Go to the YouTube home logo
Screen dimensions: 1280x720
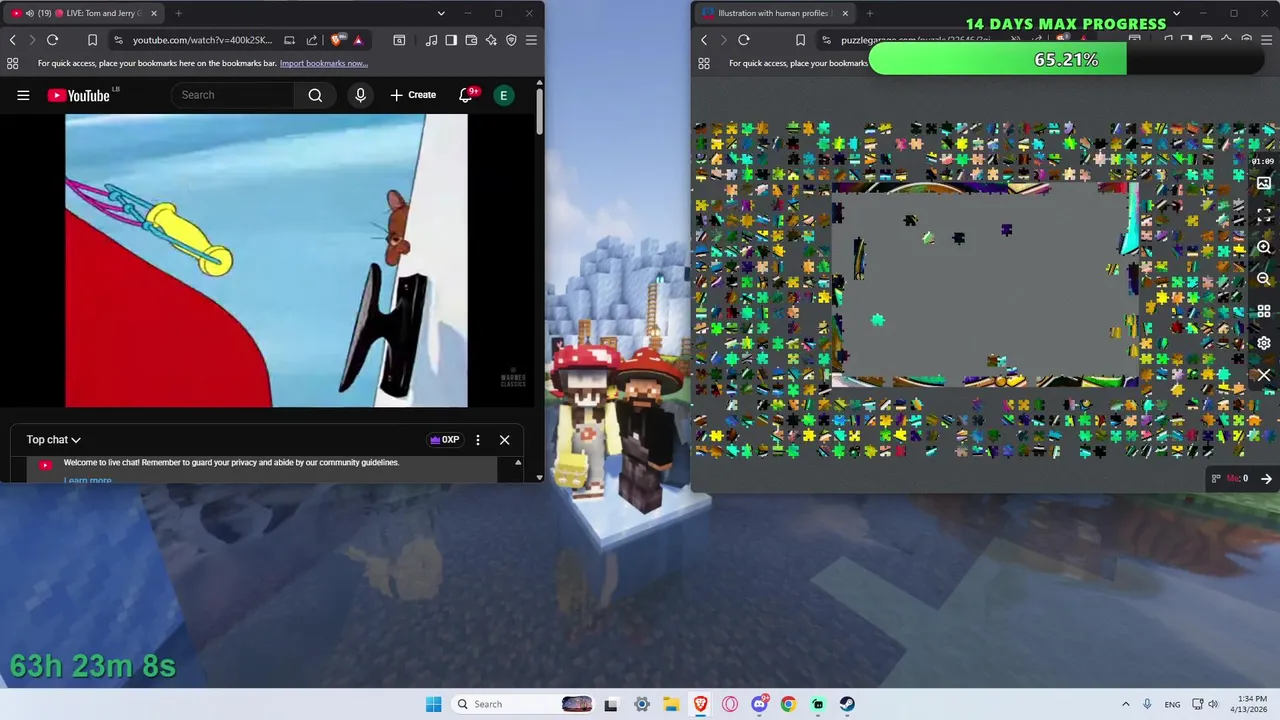pyautogui.click(x=78, y=95)
